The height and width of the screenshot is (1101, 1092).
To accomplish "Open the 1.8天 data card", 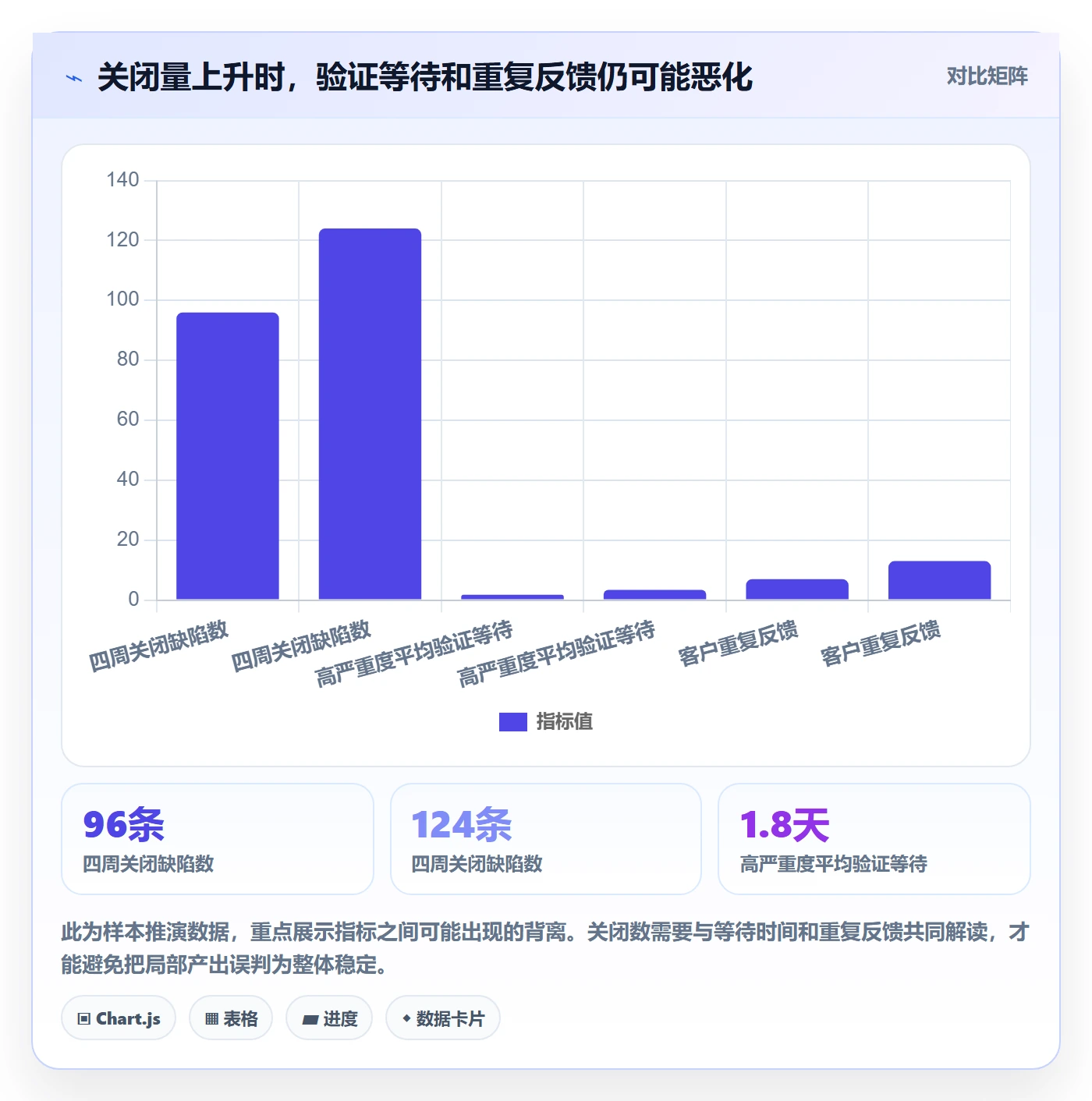I will pyautogui.click(x=874, y=839).
